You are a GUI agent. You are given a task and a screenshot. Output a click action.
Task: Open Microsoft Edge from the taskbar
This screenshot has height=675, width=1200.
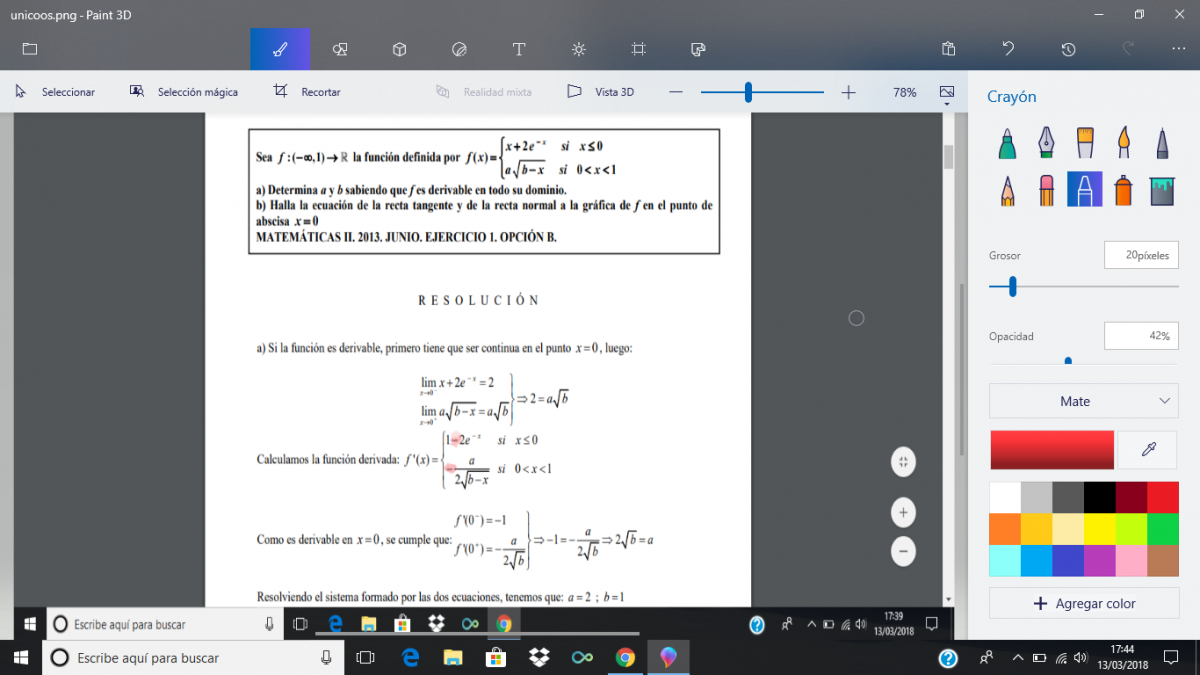[x=410, y=657]
